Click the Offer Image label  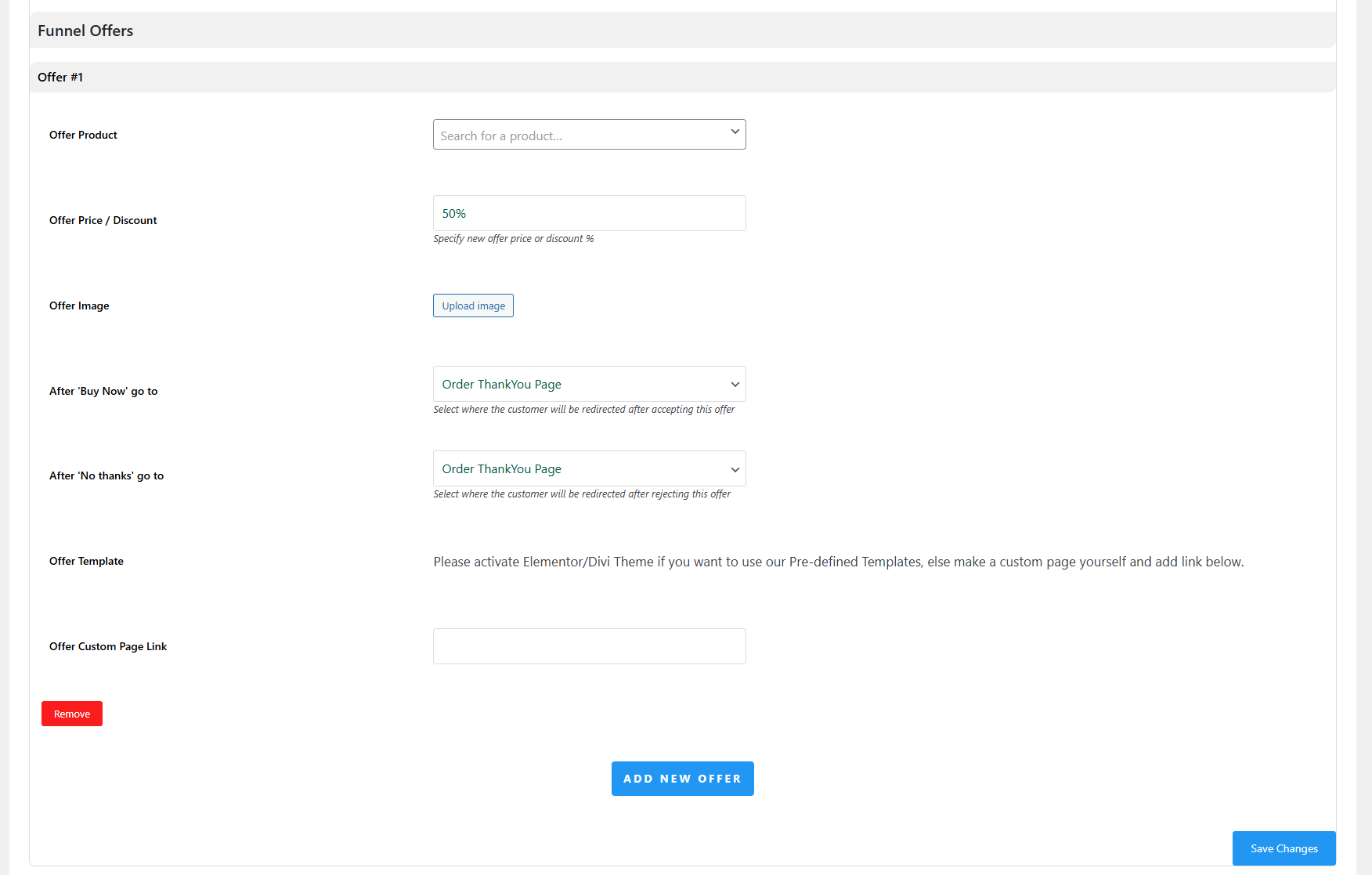coord(79,306)
